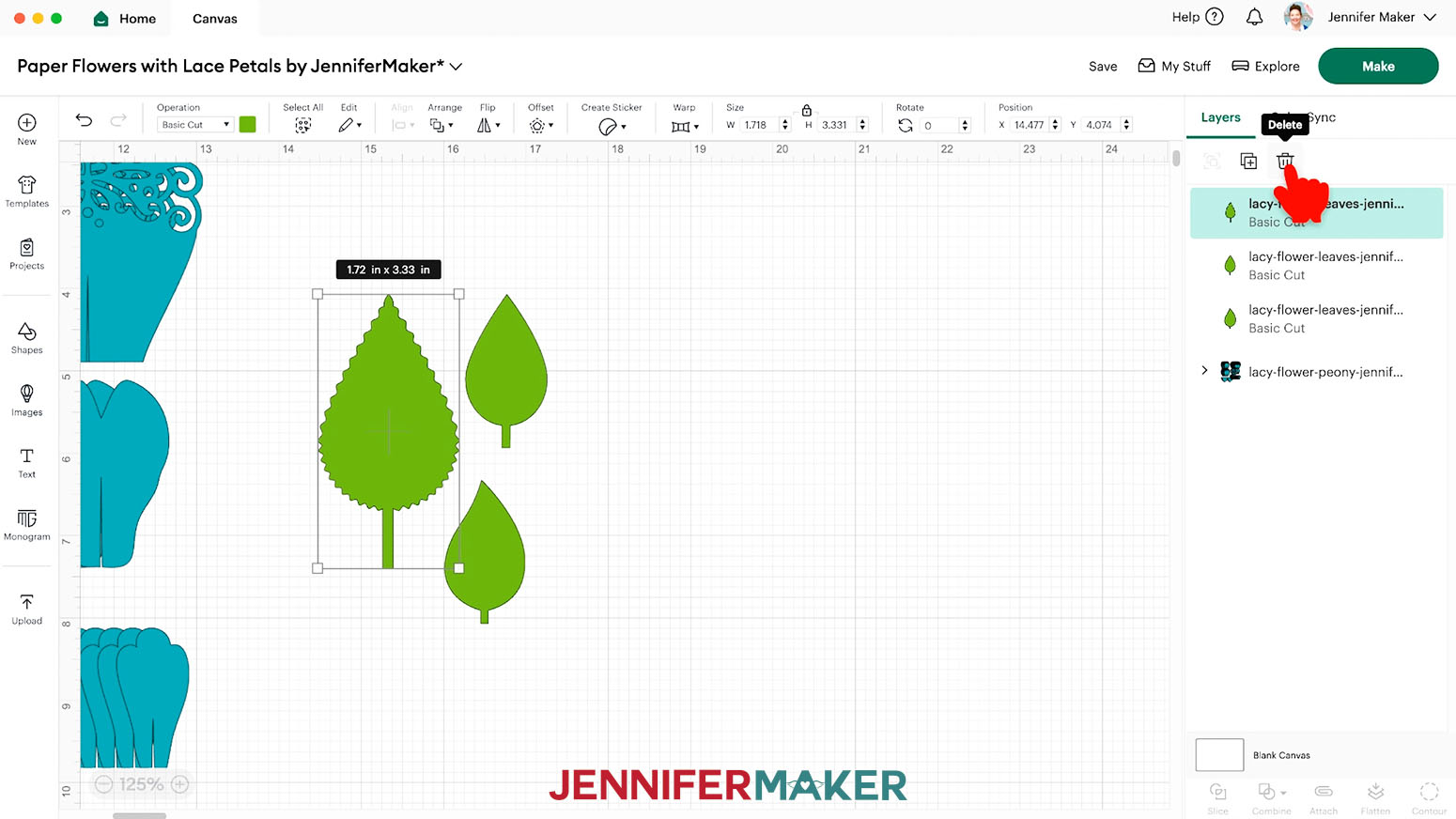Open the Help question mark

[1215, 17]
